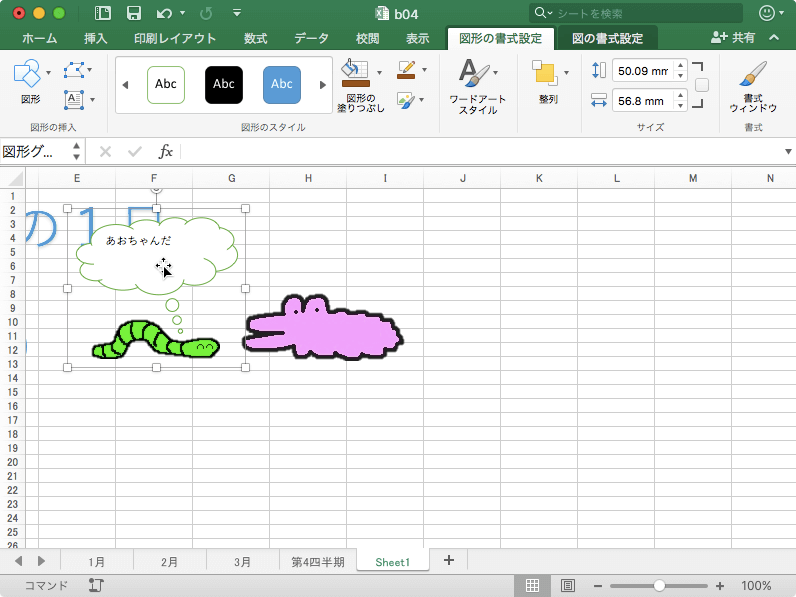This screenshot has width=796, height=597.
Task: Open the データ tab
Action: (x=311, y=38)
